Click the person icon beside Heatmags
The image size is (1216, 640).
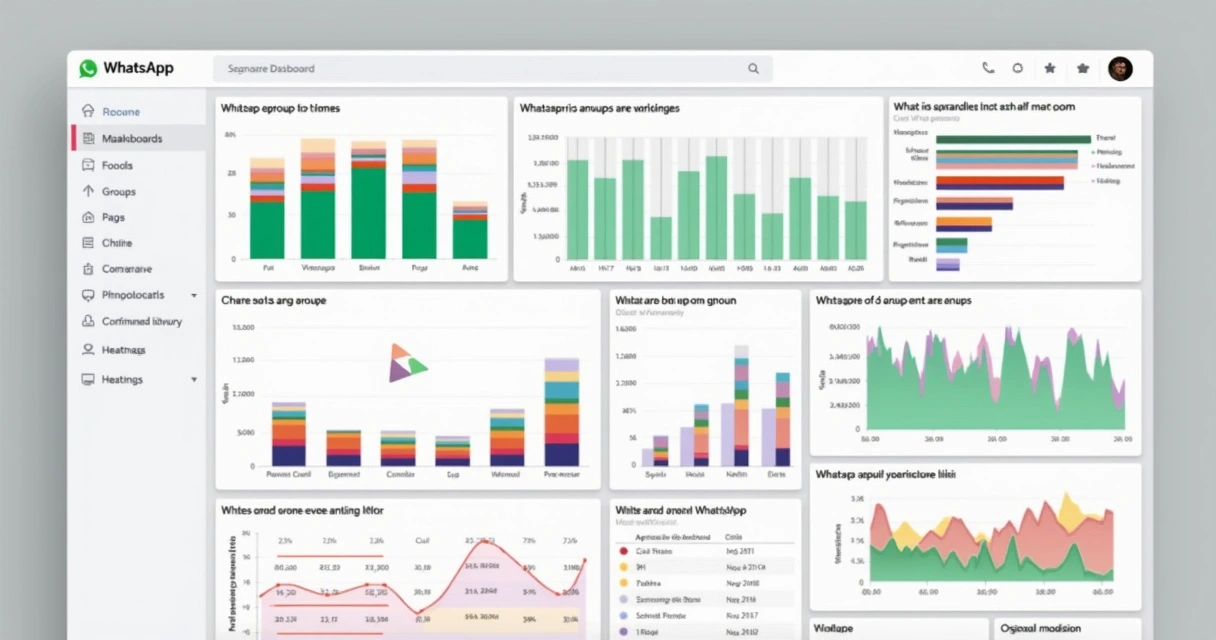[x=88, y=350]
